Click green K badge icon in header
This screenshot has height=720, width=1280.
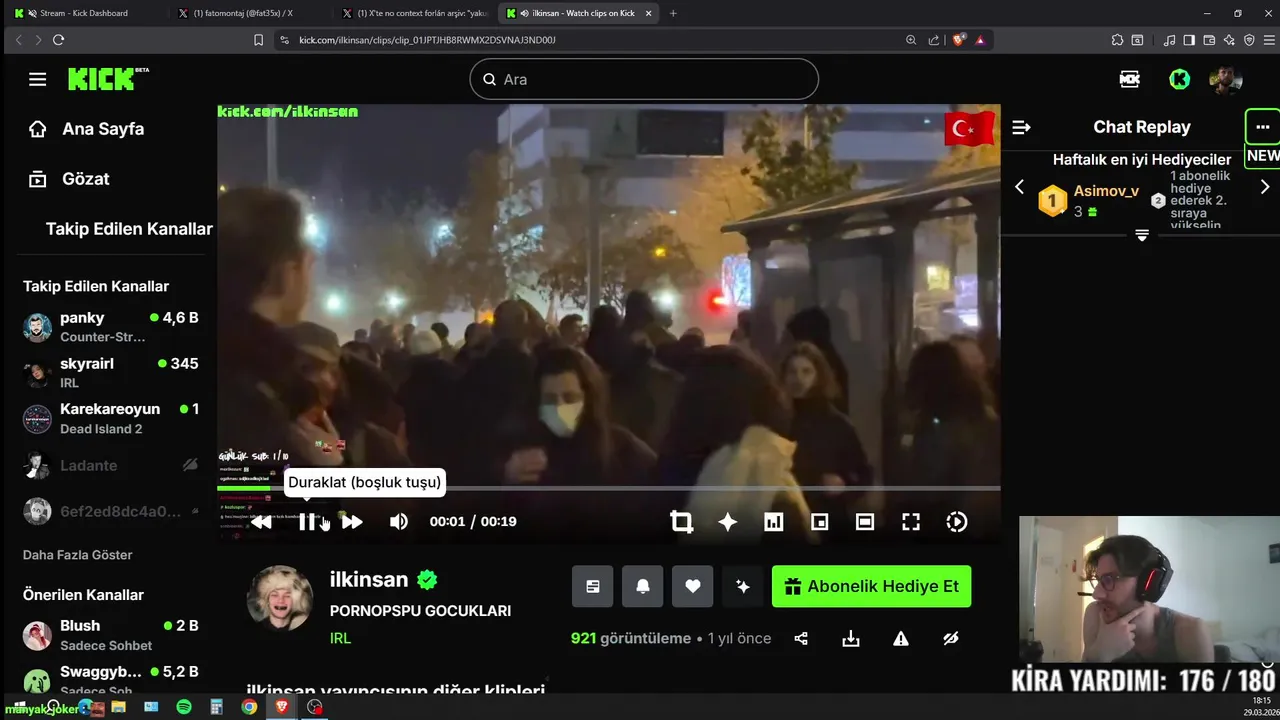(x=1180, y=80)
